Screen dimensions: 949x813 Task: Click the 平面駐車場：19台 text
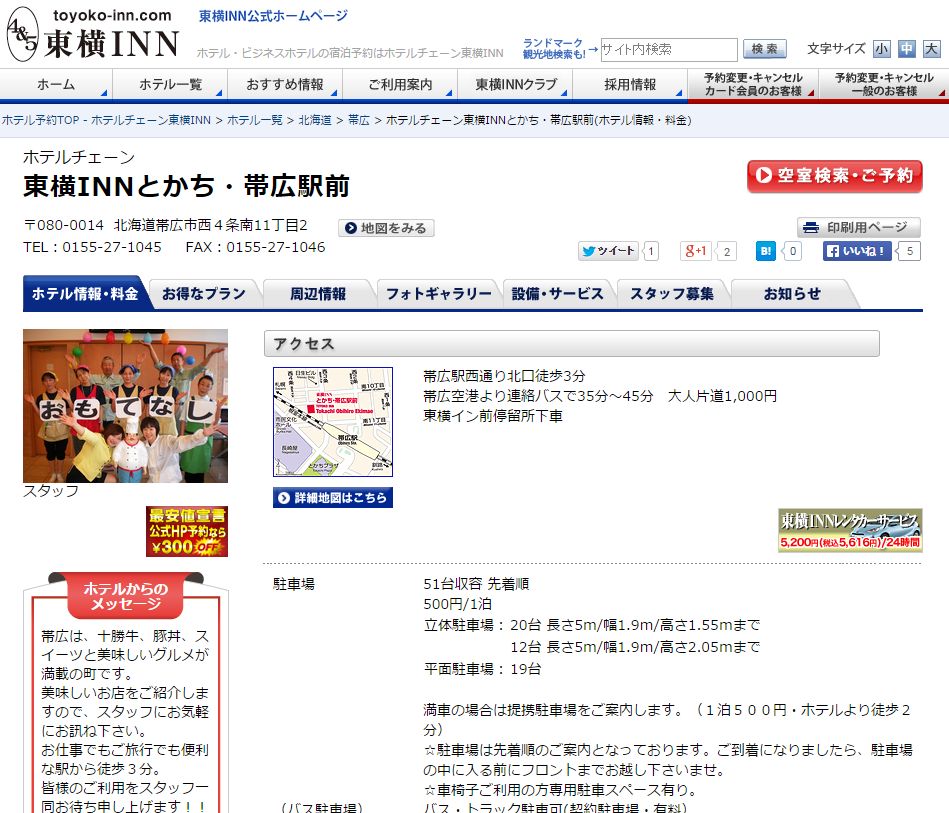coord(482,669)
